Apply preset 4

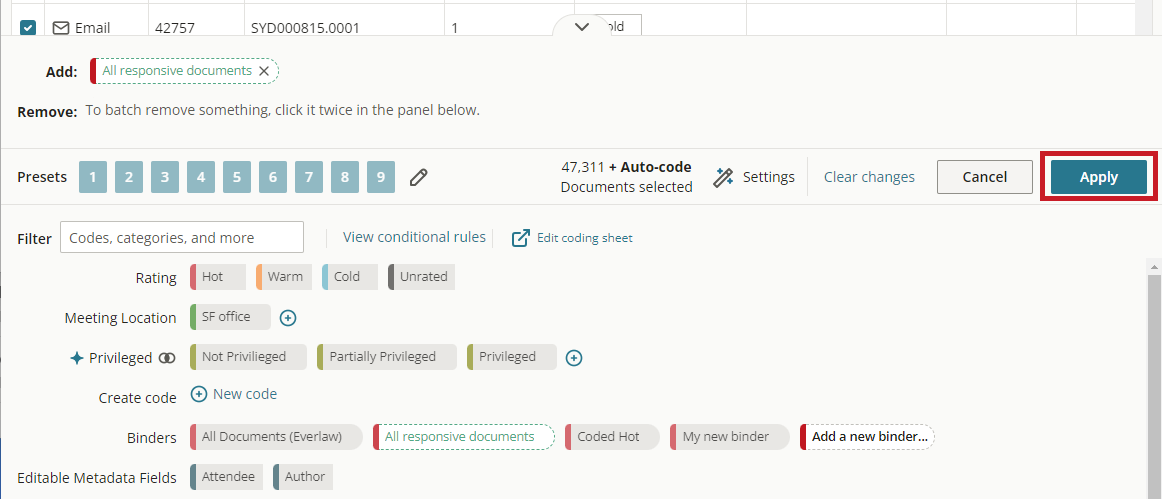click(201, 177)
